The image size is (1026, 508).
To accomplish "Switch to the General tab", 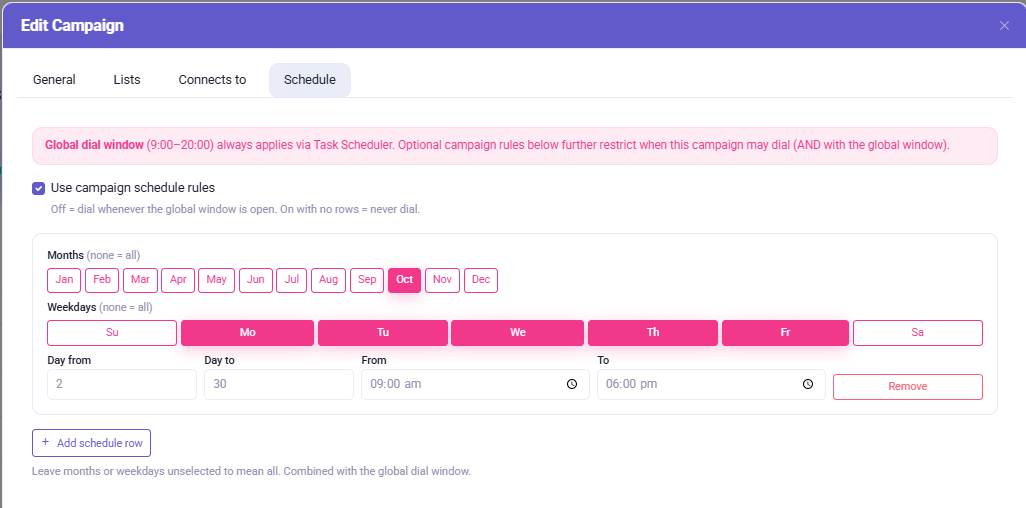I will (x=54, y=80).
